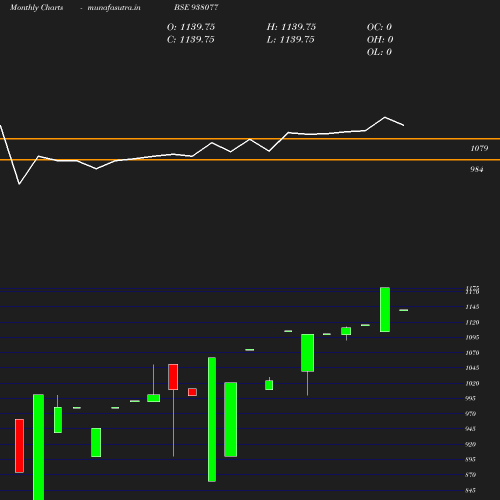500x500 pixels.
Task: Click the 995 price axis label
Action: [470, 398]
